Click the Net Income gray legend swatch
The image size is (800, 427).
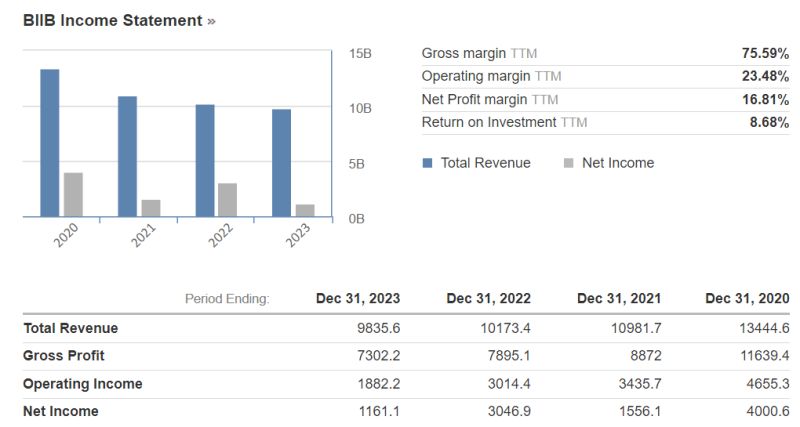point(568,163)
